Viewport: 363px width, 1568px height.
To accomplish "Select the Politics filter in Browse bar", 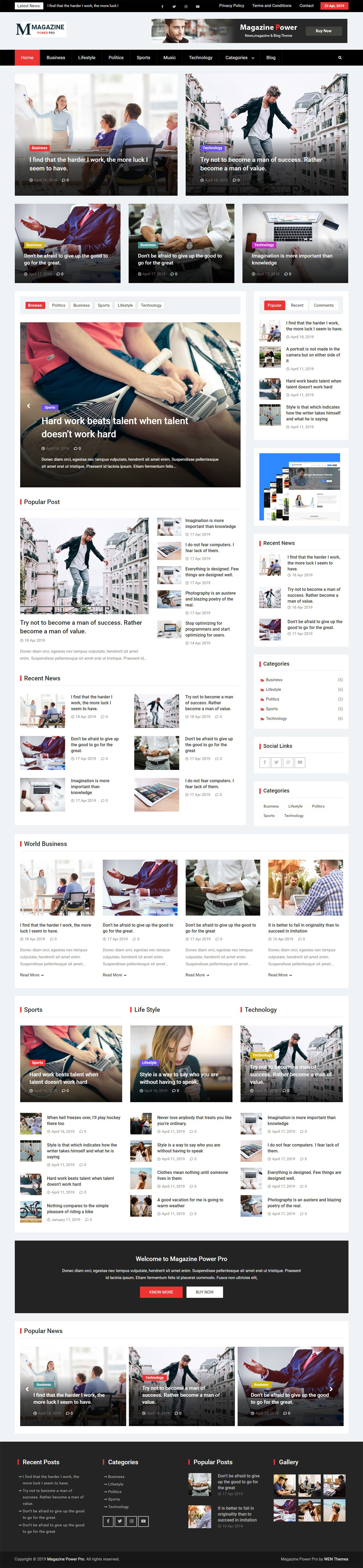I will pos(59,306).
